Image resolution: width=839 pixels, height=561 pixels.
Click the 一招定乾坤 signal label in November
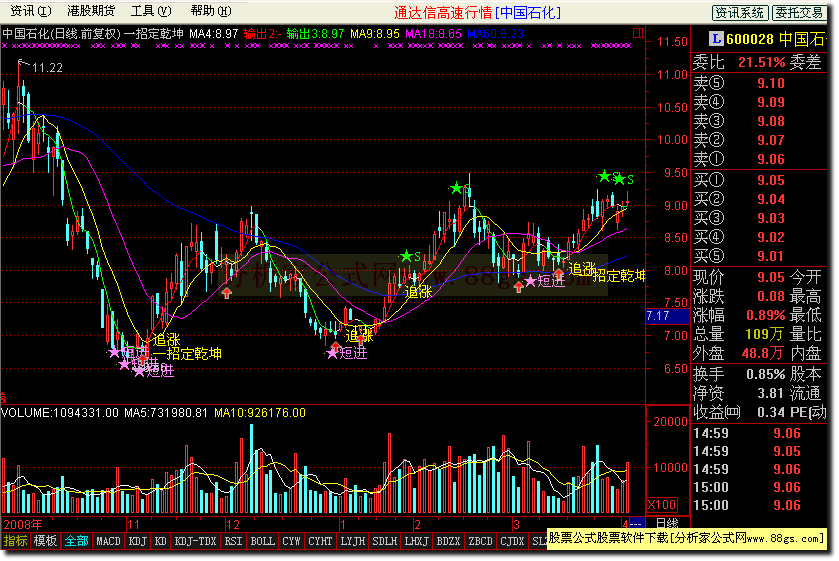187,353
